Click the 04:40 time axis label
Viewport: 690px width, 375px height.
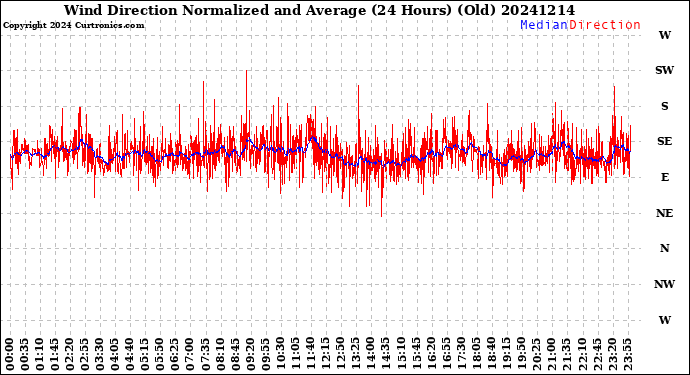[130, 354]
